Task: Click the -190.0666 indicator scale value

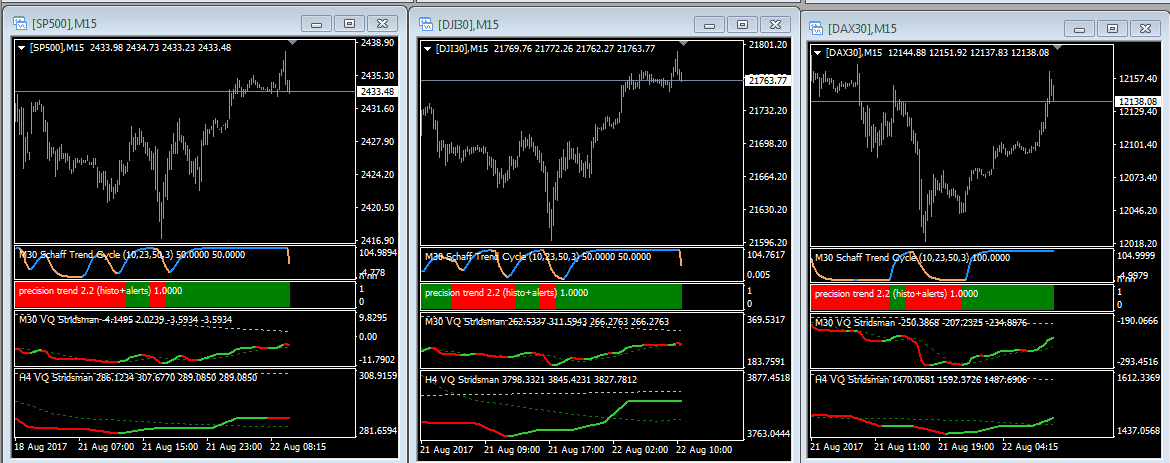Action: pos(1139,321)
